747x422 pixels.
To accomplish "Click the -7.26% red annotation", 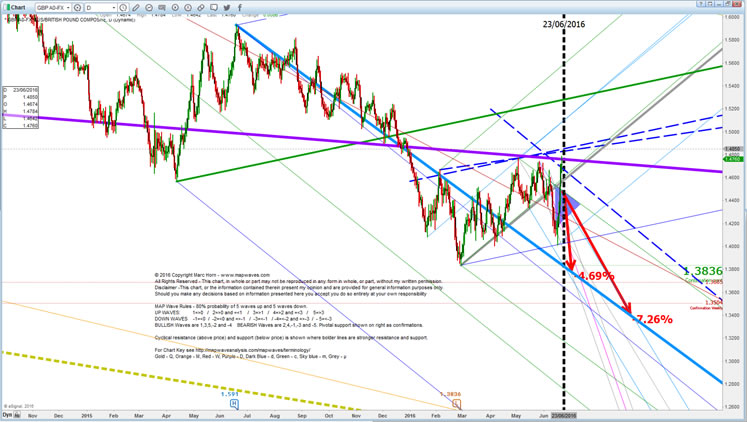I will pyautogui.click(x=653, y=319).
